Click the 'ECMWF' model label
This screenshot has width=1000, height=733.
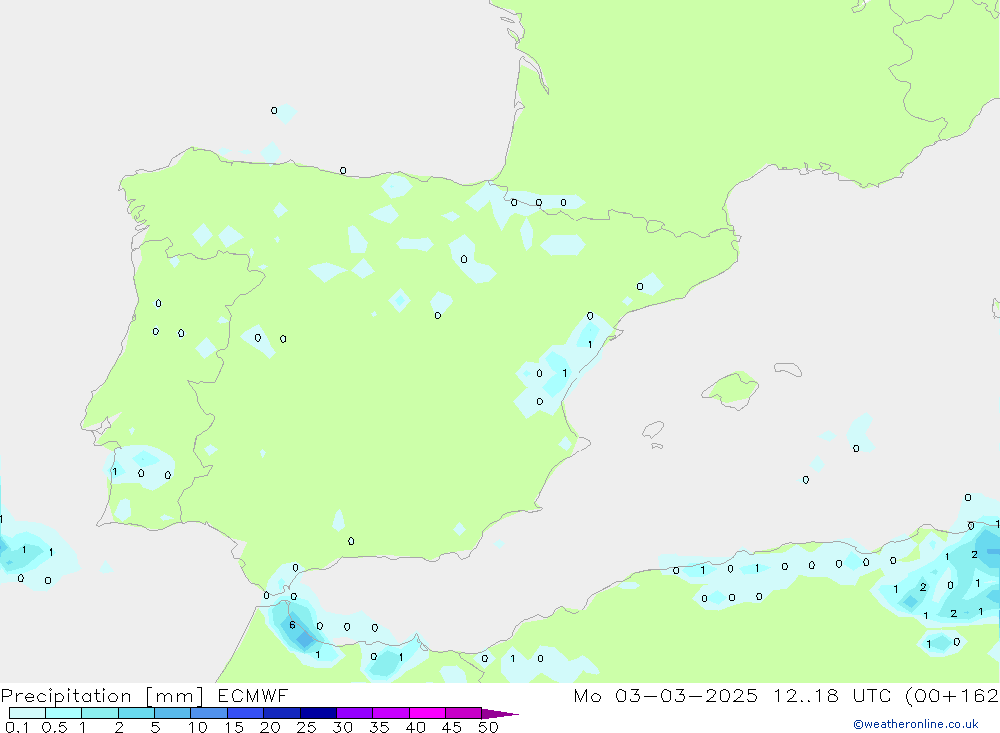click(x=253, y=695)
